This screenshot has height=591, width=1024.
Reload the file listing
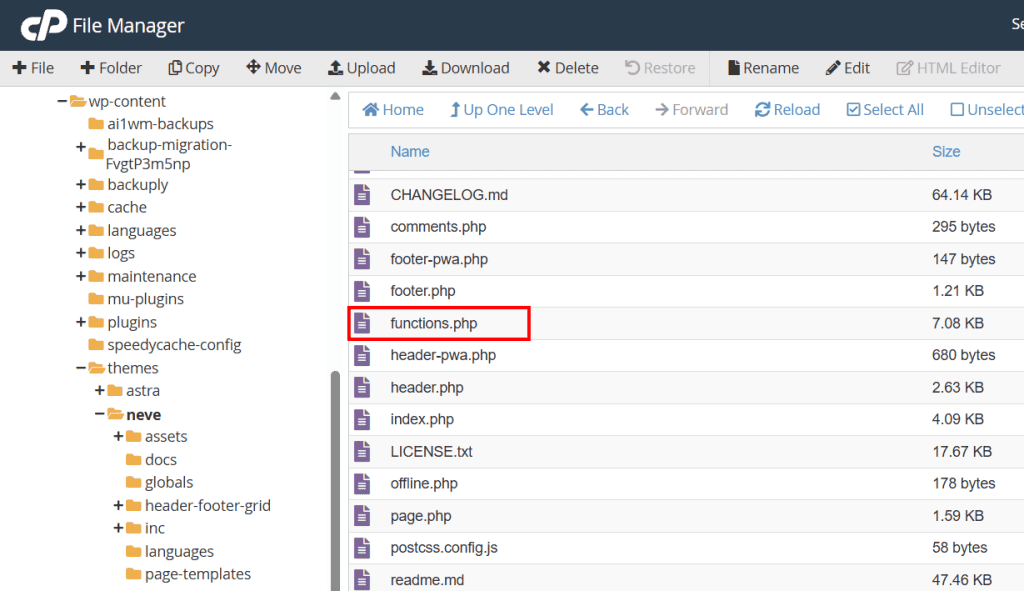tap(788, 110)
